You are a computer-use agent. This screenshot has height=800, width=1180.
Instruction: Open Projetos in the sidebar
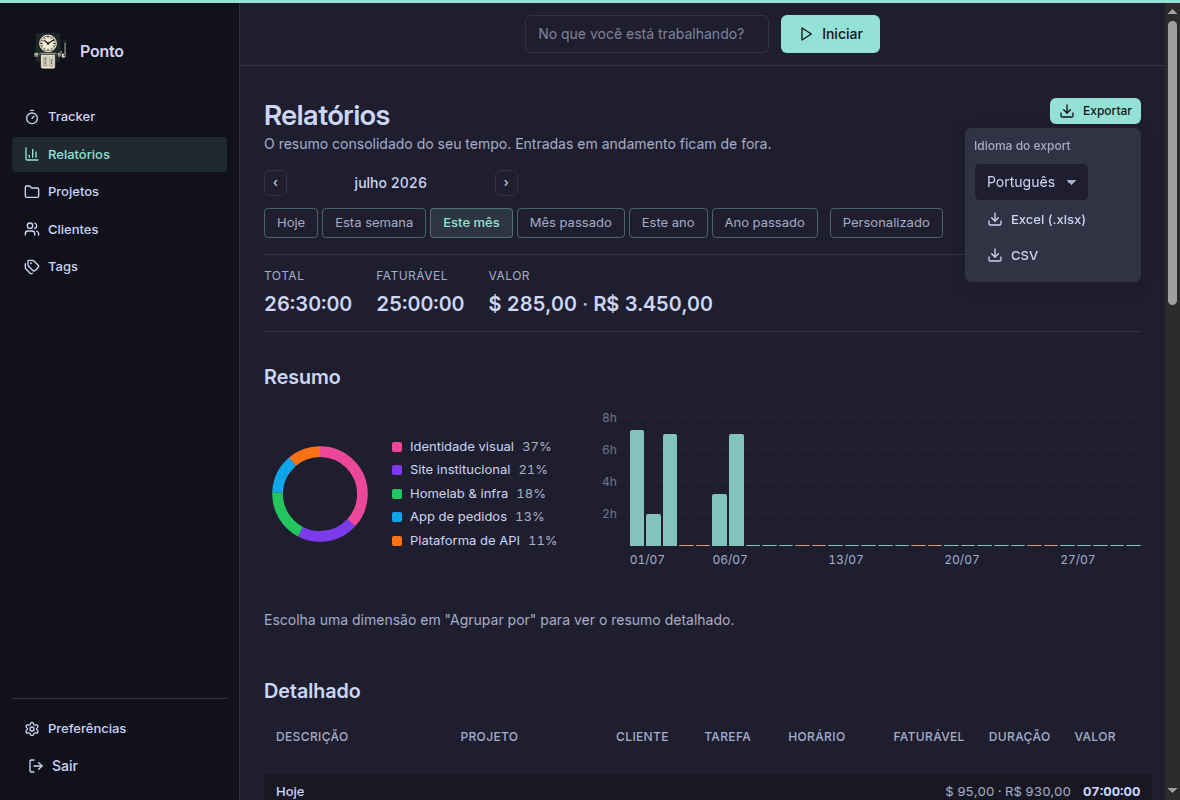(x=119, y=192)
